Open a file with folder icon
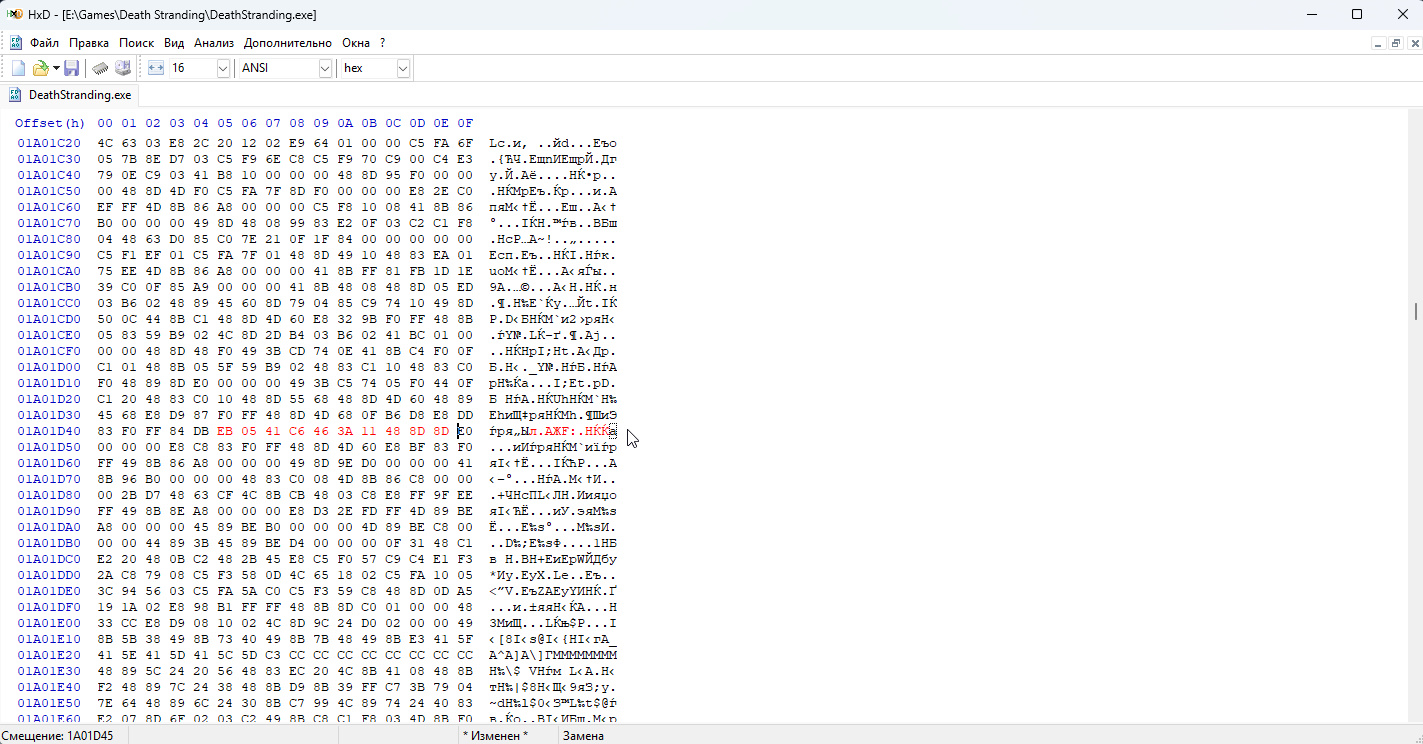 click(40, 68)
